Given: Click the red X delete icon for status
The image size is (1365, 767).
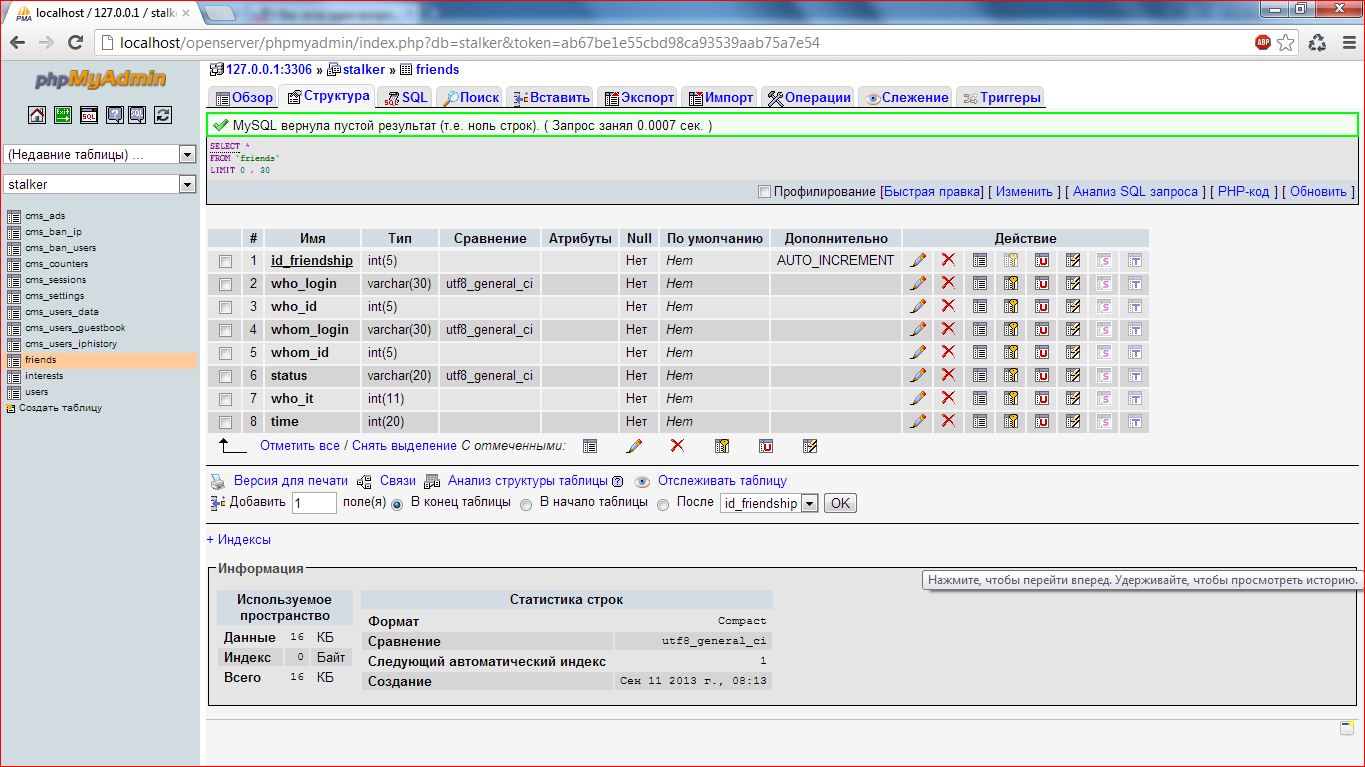Looking at the screenshot, I should 948,375.
